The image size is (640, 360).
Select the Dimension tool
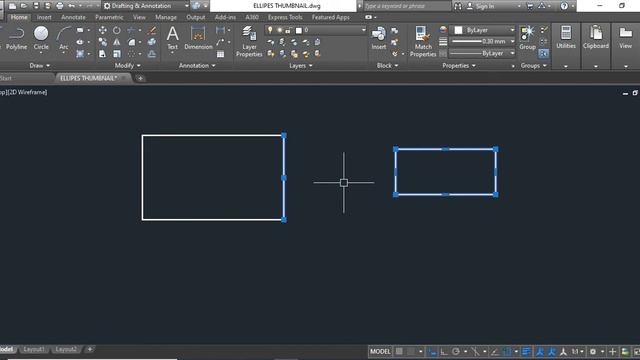coord(198,38)
